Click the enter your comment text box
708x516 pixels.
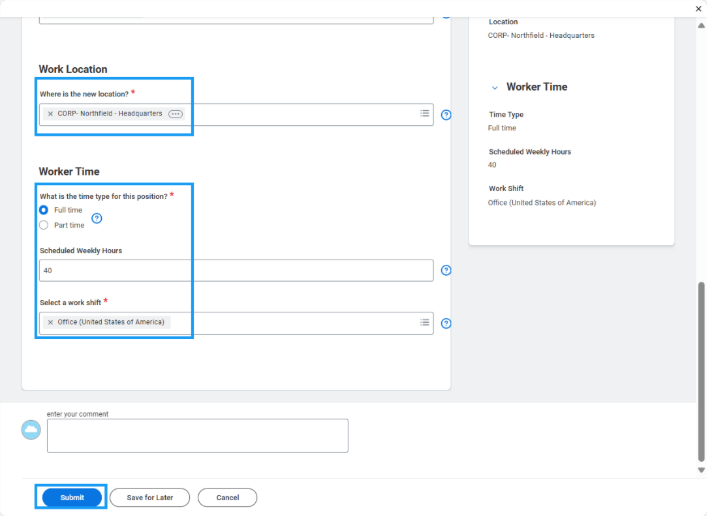tap(197, 436)
